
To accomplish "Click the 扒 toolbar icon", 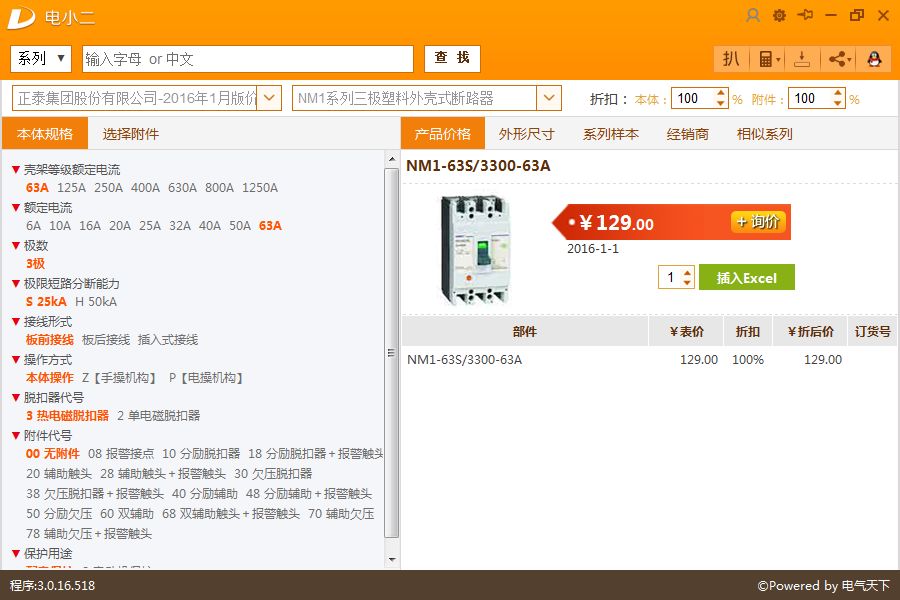I will 731,59.
